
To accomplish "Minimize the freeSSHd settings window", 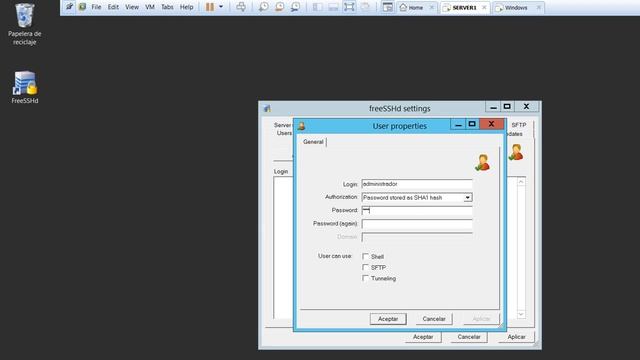I will coord(493,107).
